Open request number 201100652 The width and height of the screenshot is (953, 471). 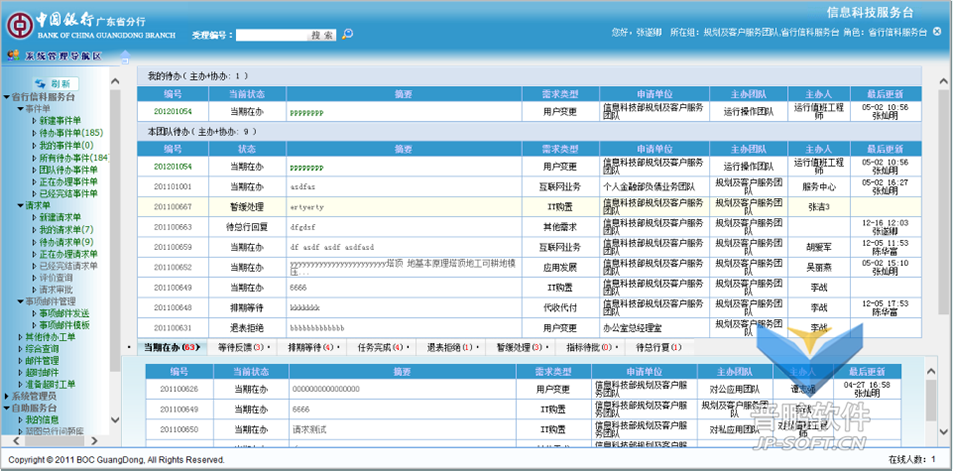[173, 267]
